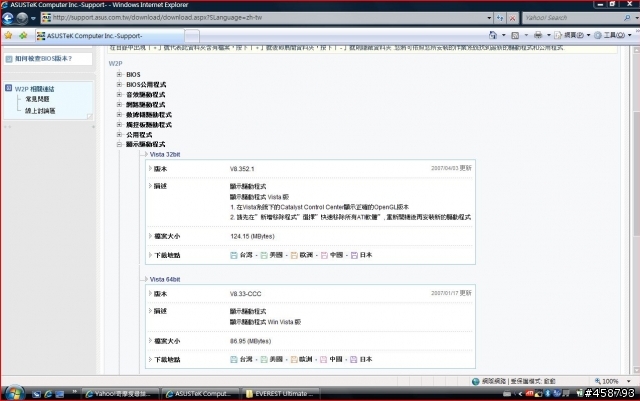This screenshot has height=401, width=640.
Task: Download Vista 32bit driver from 中國 icon
Action: point(324,255)
